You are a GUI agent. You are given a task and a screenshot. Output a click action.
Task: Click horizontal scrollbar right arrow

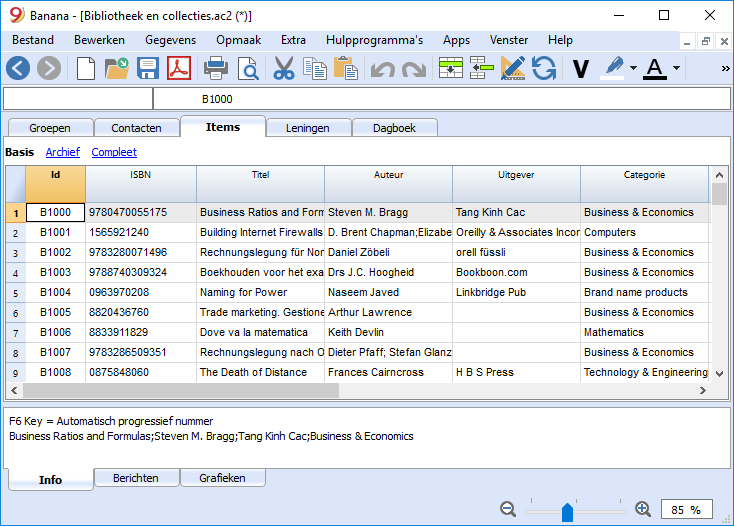(x=702, y=390)
